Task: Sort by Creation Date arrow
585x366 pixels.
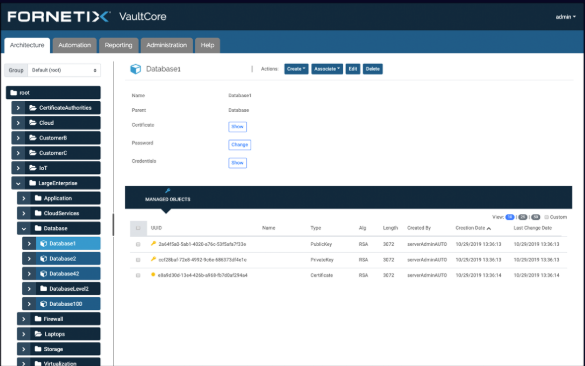Action: pos(489,228)
